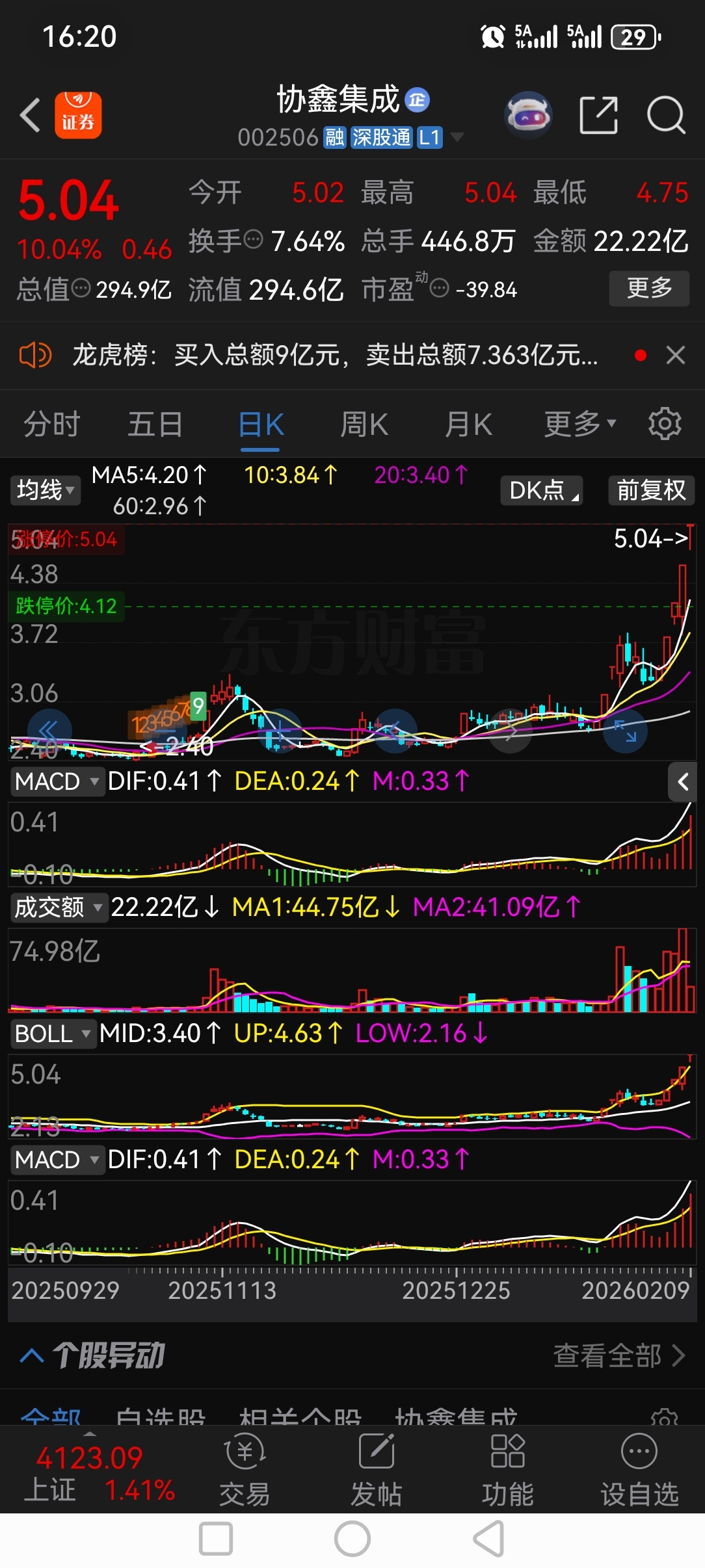Open 查看全部 link
705x1568 pixels.
(619, 1356)
